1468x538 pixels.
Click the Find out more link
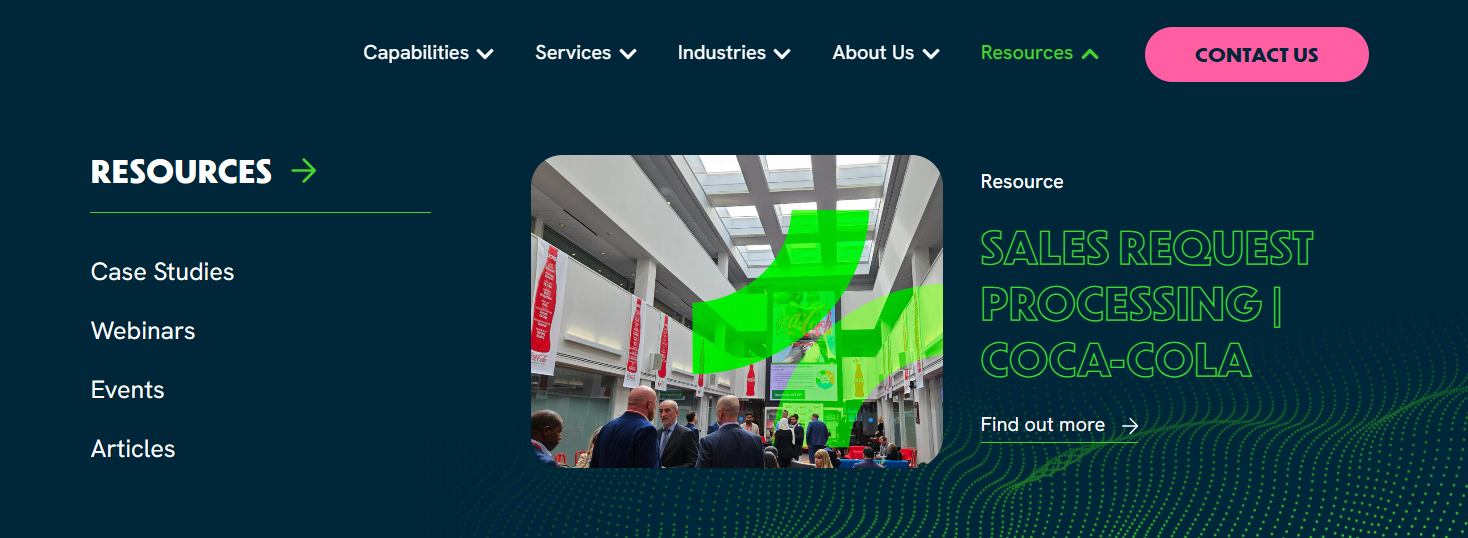(1059, 425)
